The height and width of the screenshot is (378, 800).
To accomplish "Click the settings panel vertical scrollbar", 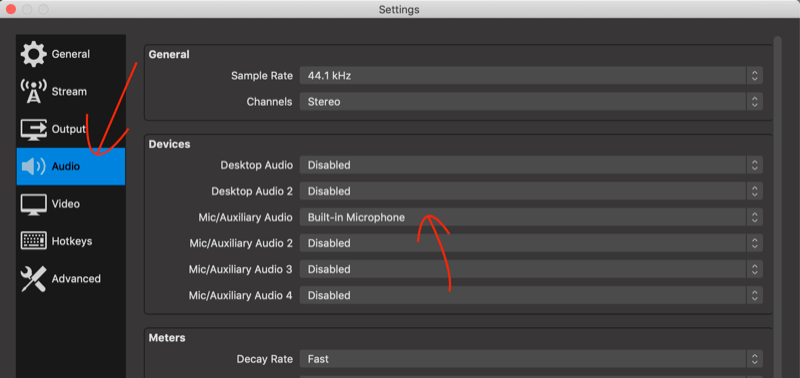I will pos(778,207).
